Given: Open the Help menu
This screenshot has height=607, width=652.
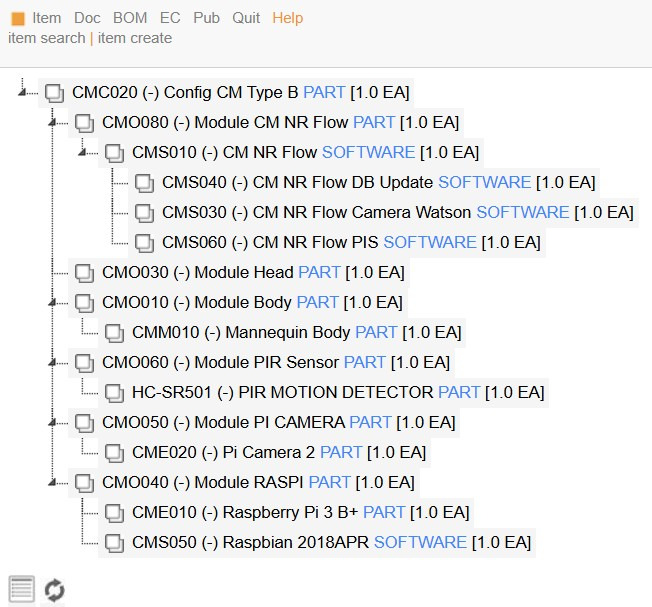Looking at the screenshot, I should (287, 18).
